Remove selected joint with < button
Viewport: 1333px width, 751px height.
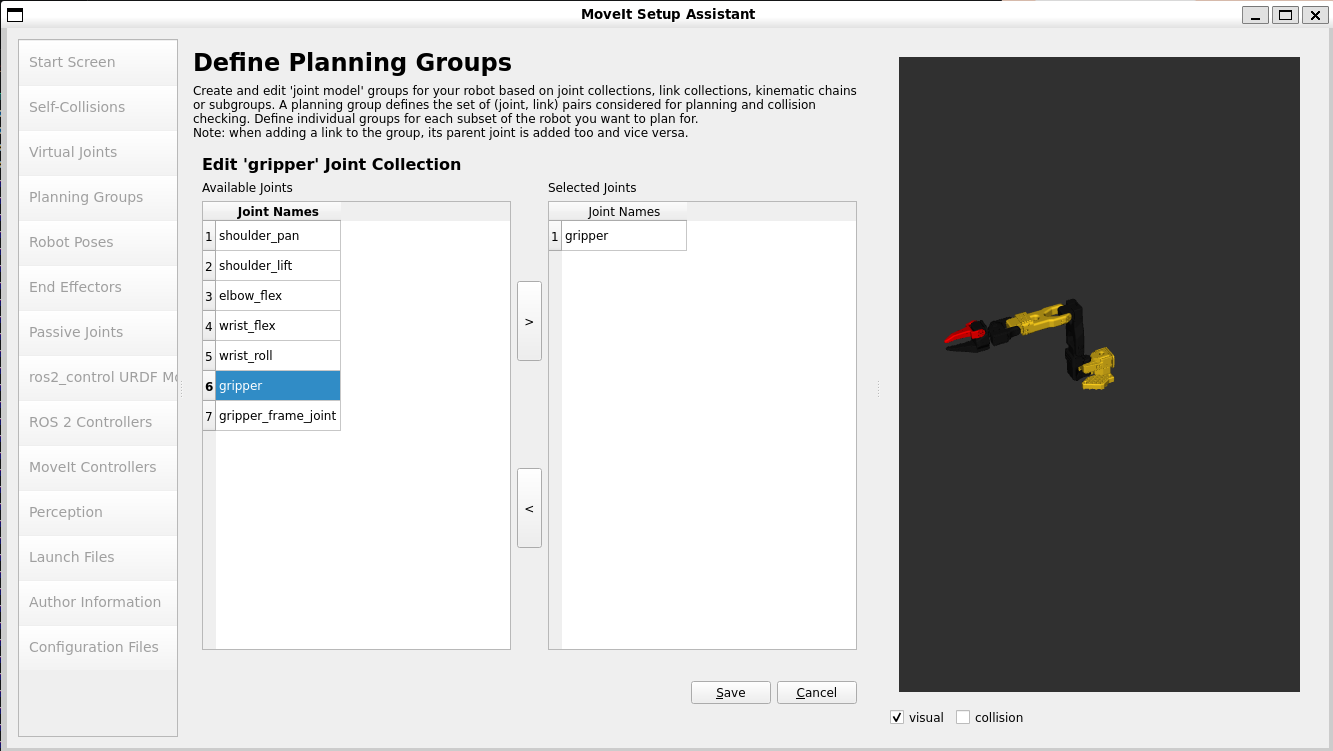(x=529, y=508)
